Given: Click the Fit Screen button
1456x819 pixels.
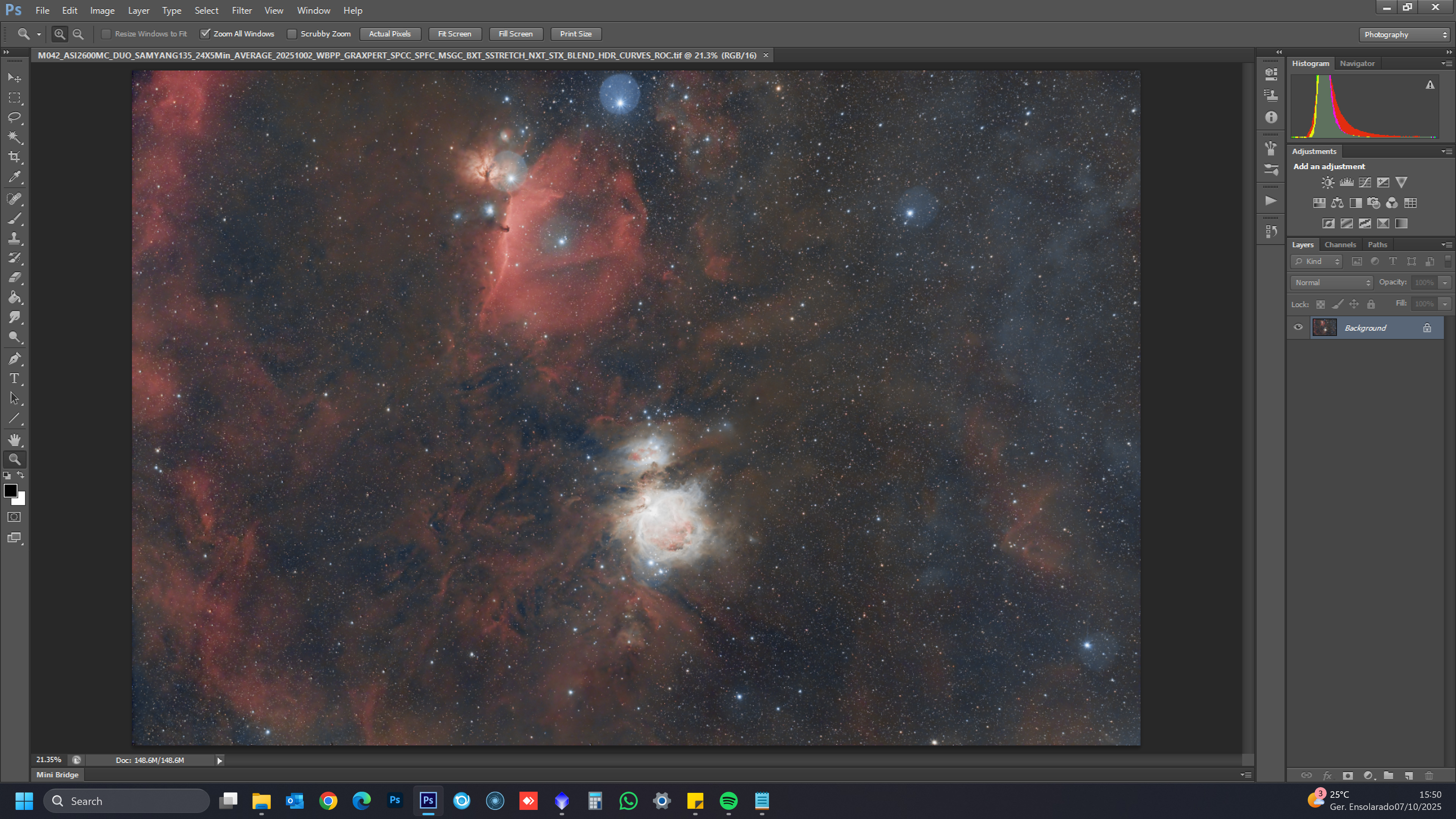Looking at the screenshot, I should click(455, 34).
